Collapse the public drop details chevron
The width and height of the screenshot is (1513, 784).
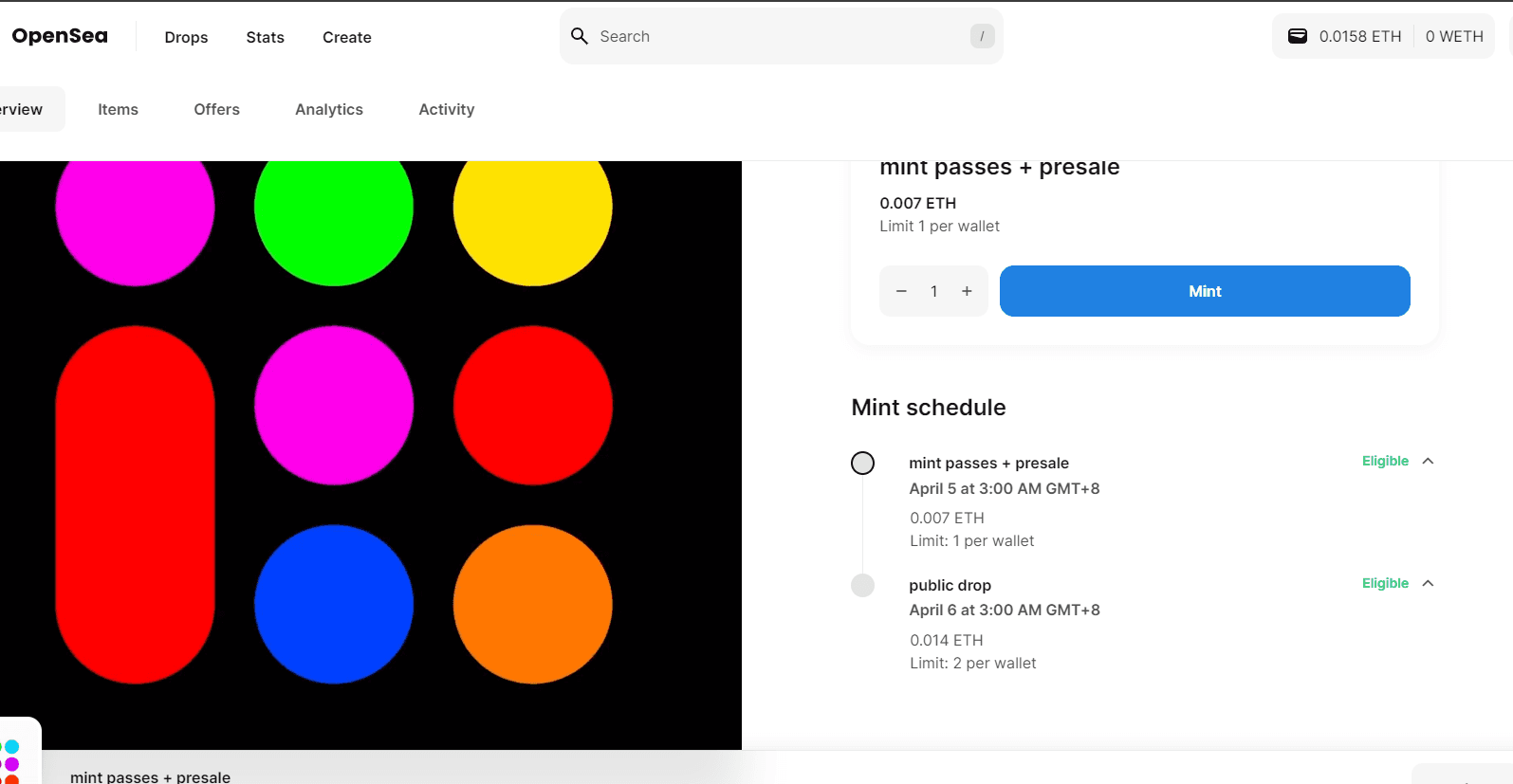[1428, 583]
